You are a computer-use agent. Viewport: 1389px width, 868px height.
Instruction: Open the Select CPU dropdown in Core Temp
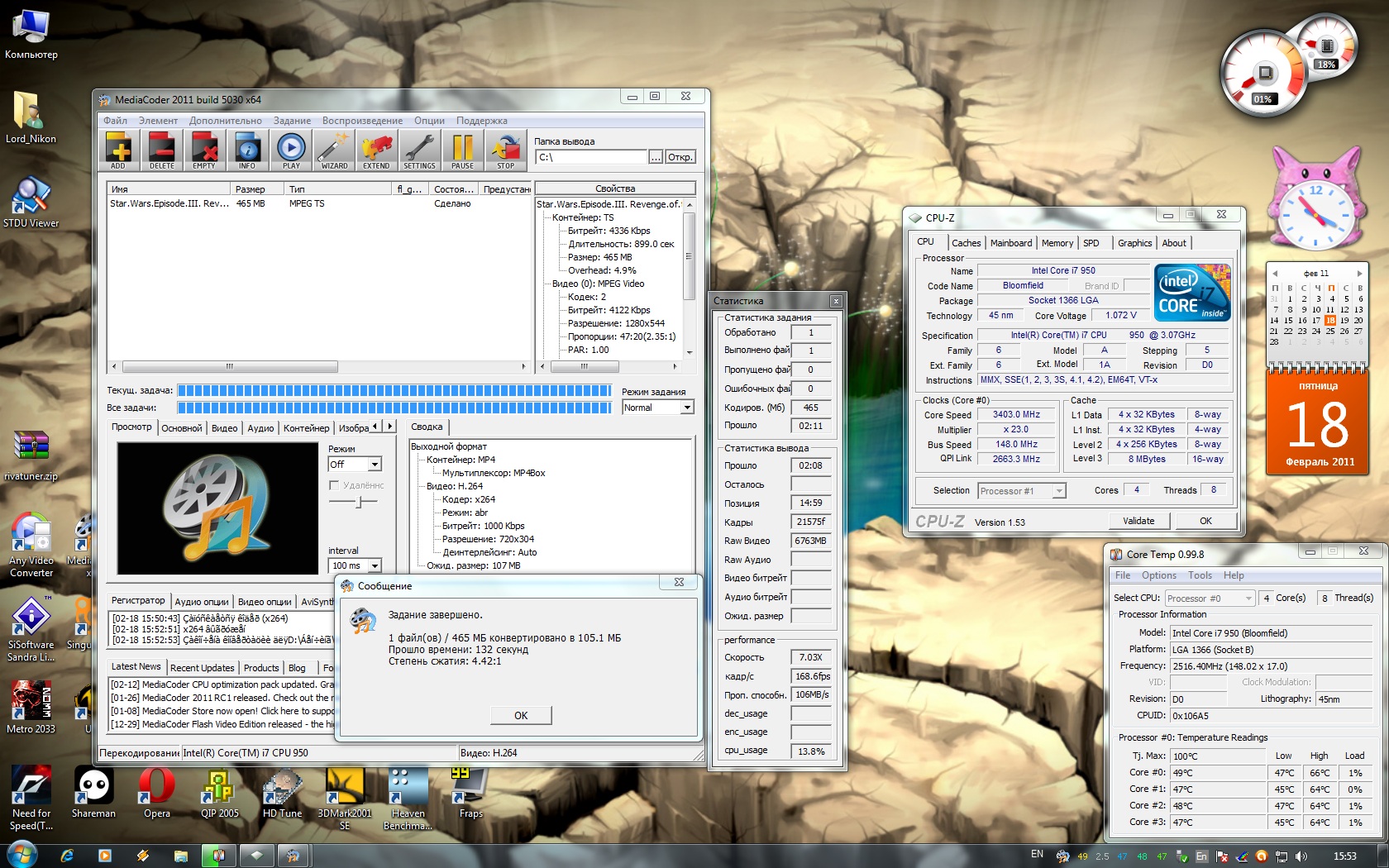(x=1248, y=598)
